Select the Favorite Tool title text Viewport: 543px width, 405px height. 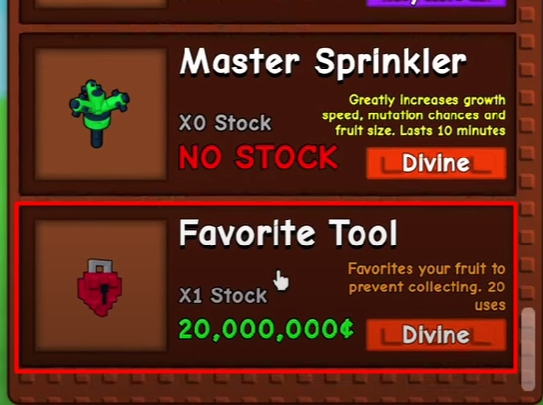[x=288, y=233]
